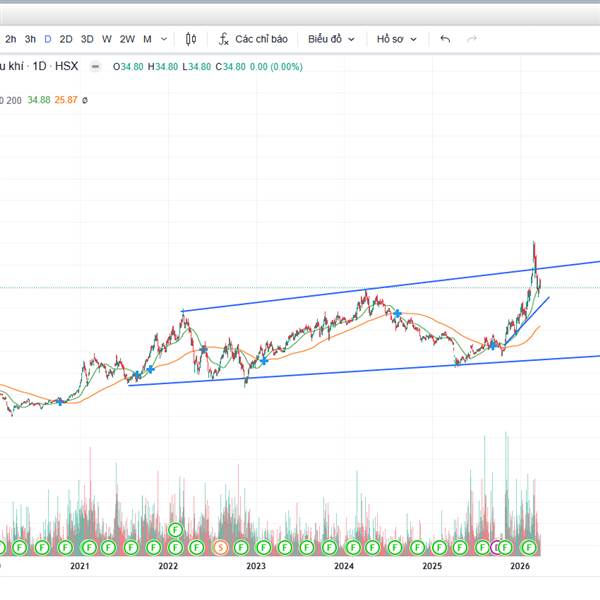
Task: Click the 1D · HSX symbol legend
Action: (55, 66)
